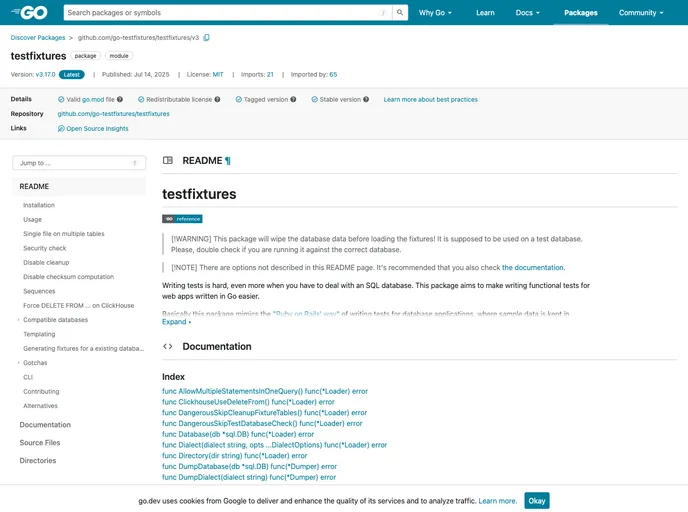
Task: Click Learn more in cookie banner
Action: pyautogui.click(x=498, y=501)
